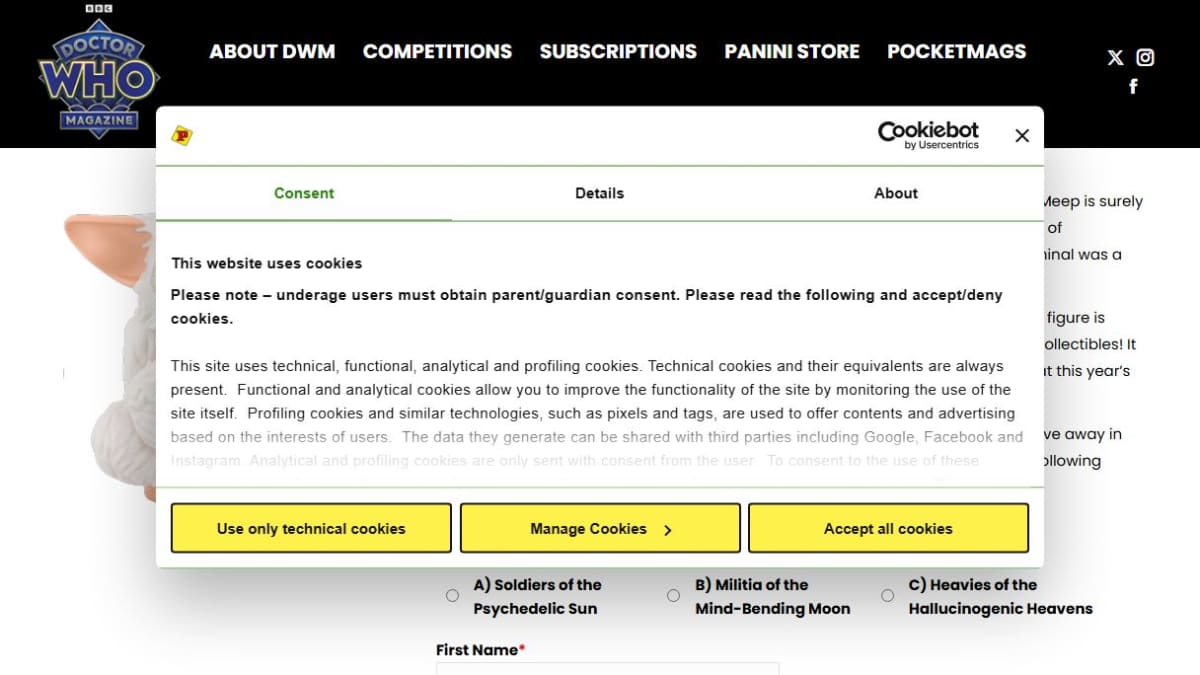
Task: Select answer C) Heavies of the Hallucinogenic Heavens
Action: [887, 596]
